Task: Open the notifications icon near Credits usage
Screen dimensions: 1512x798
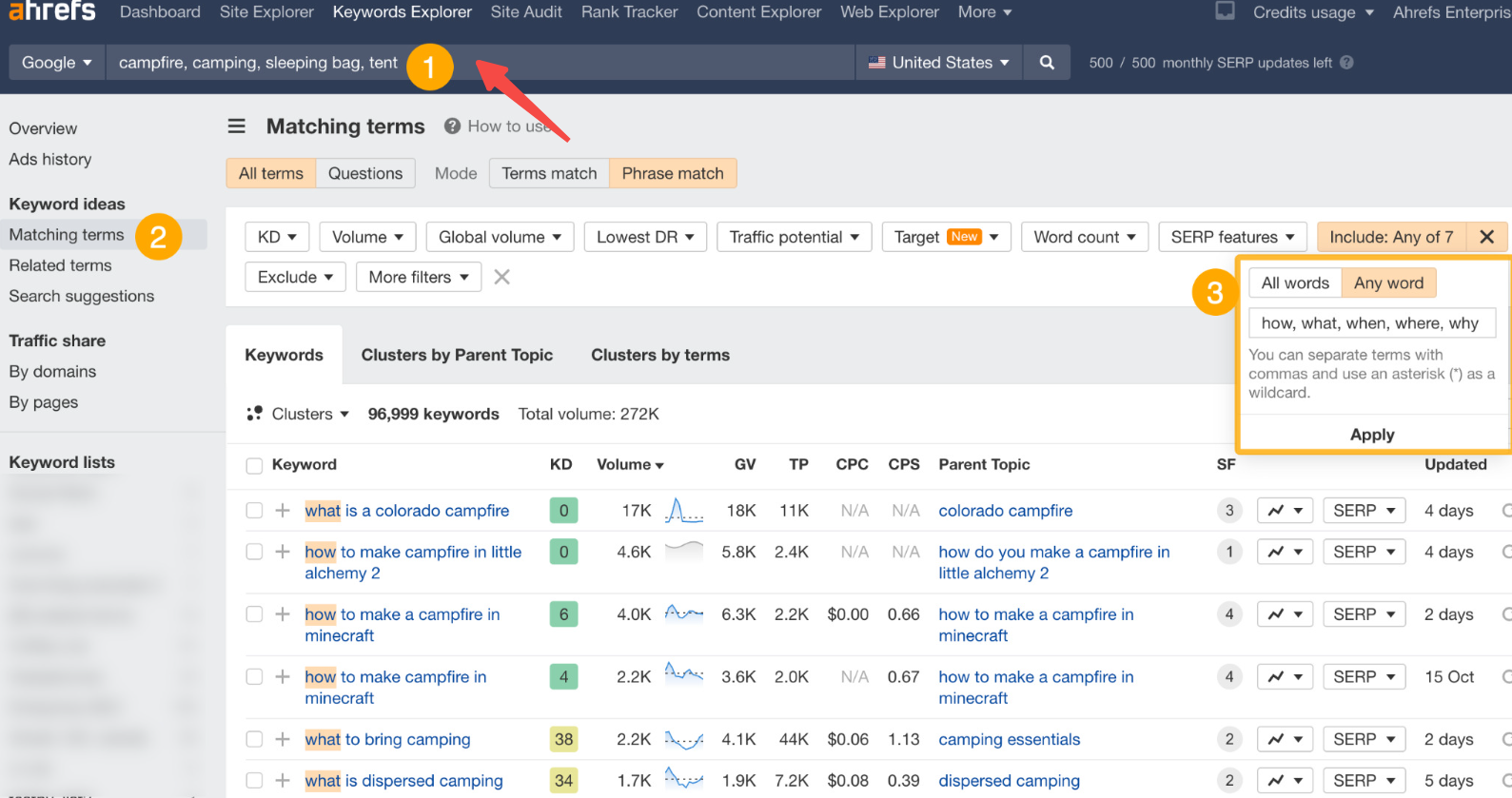Action: [1225, 11]
